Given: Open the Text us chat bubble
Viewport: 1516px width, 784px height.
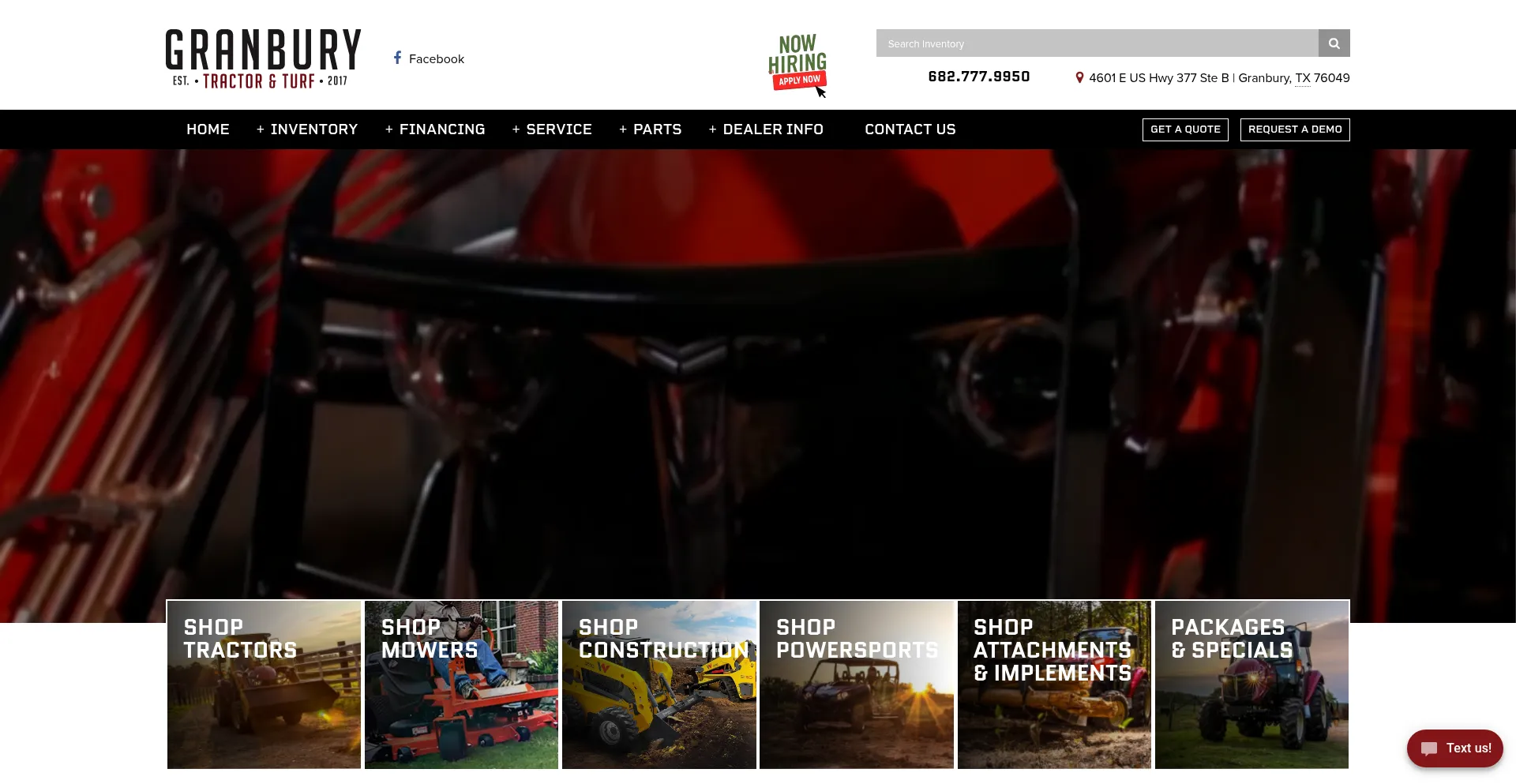Looking at the screenshot, I should (1454, 748).
